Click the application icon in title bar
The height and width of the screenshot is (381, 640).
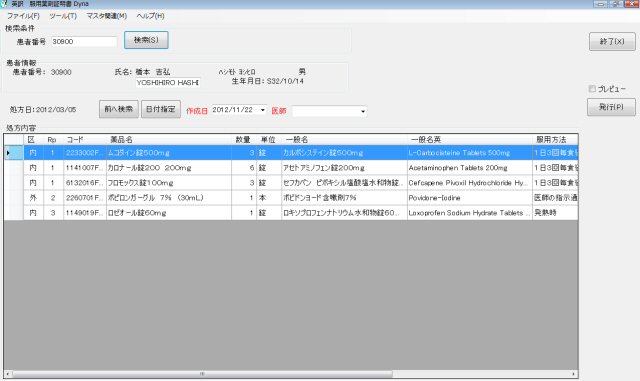click(4, 4)
